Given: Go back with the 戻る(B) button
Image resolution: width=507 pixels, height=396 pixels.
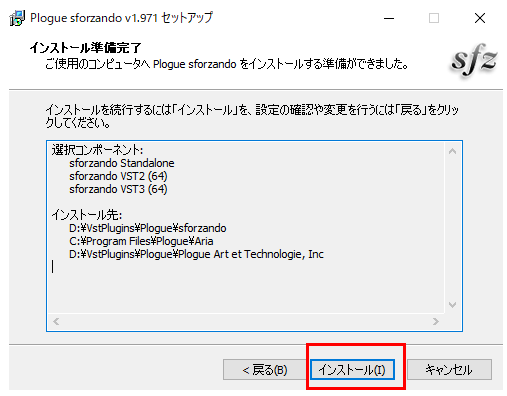Looking at the screenshot, I should (x=265, y=369).
